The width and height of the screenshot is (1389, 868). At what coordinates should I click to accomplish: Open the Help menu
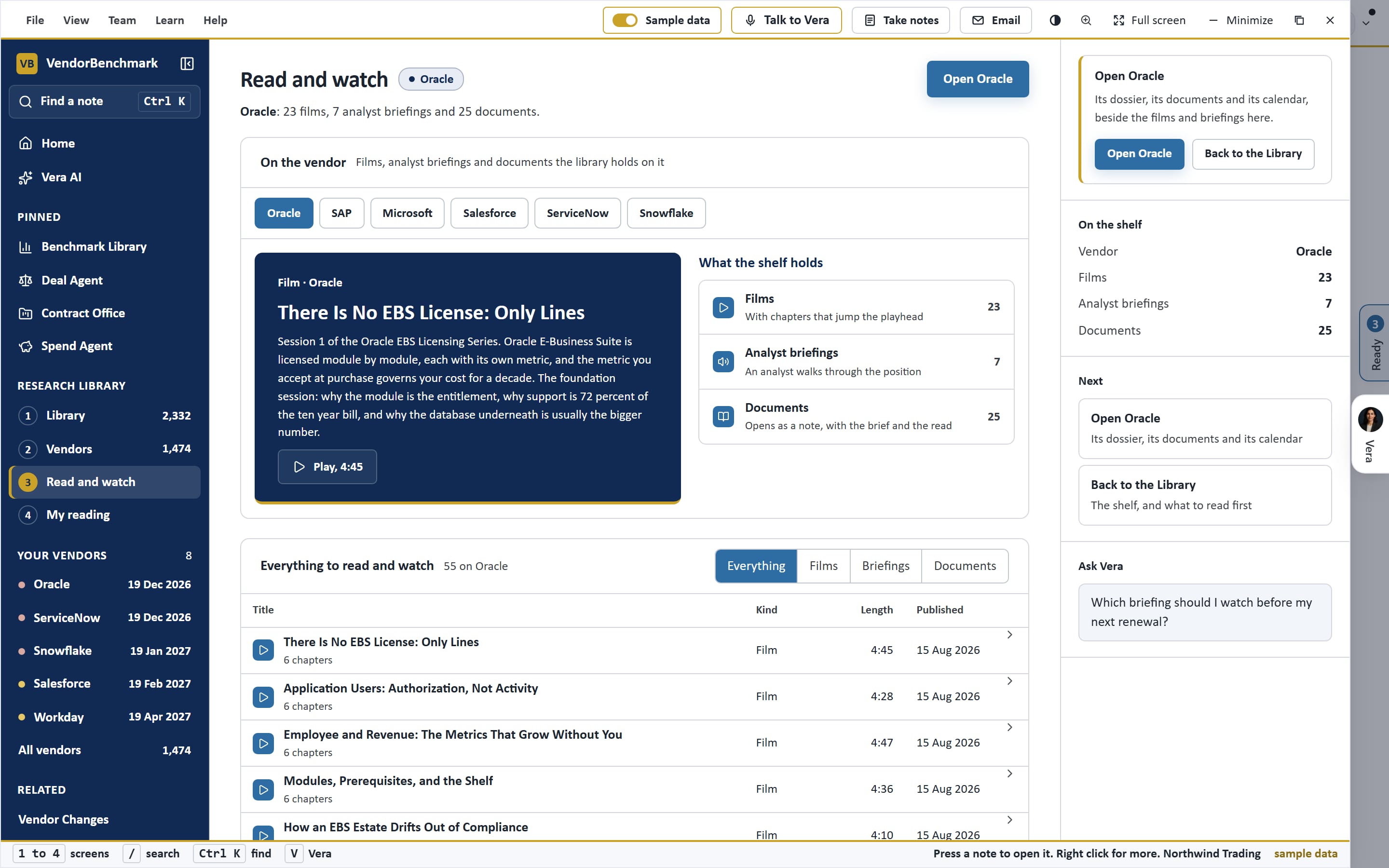(215, 20)
